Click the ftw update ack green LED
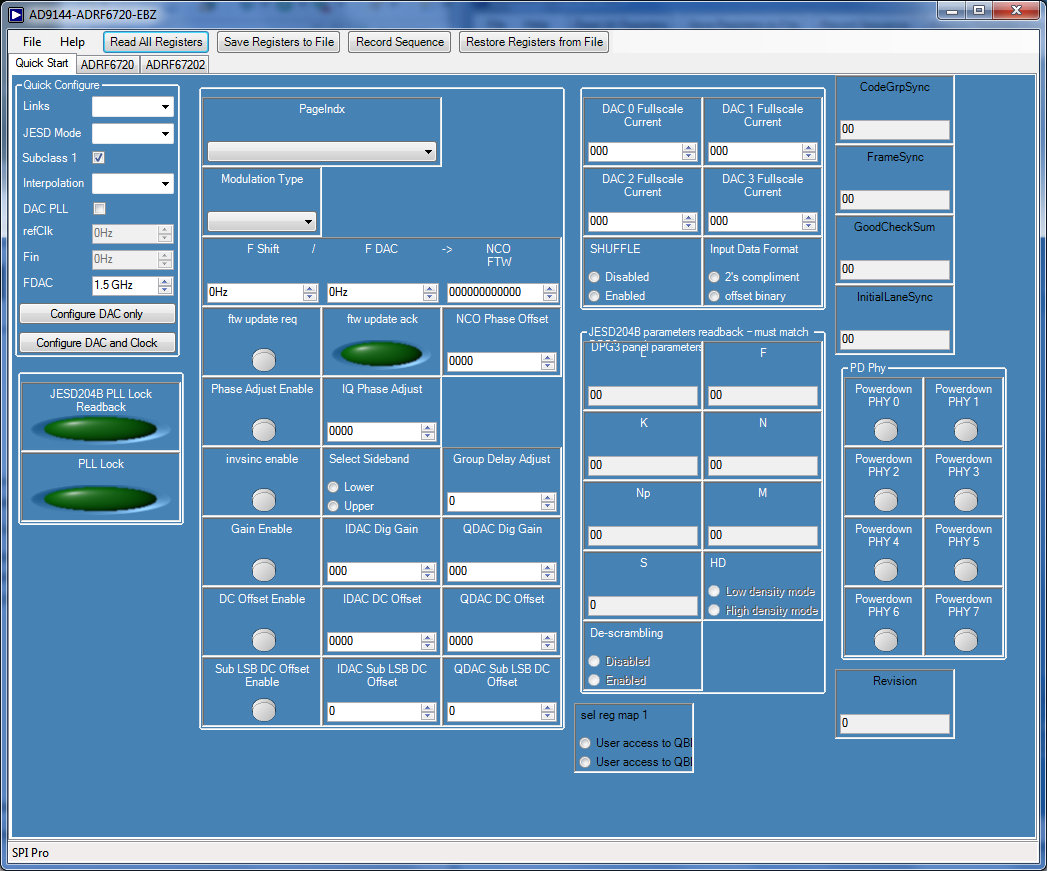The height and width of the screenshot is (871, 1048). [382, 354]
